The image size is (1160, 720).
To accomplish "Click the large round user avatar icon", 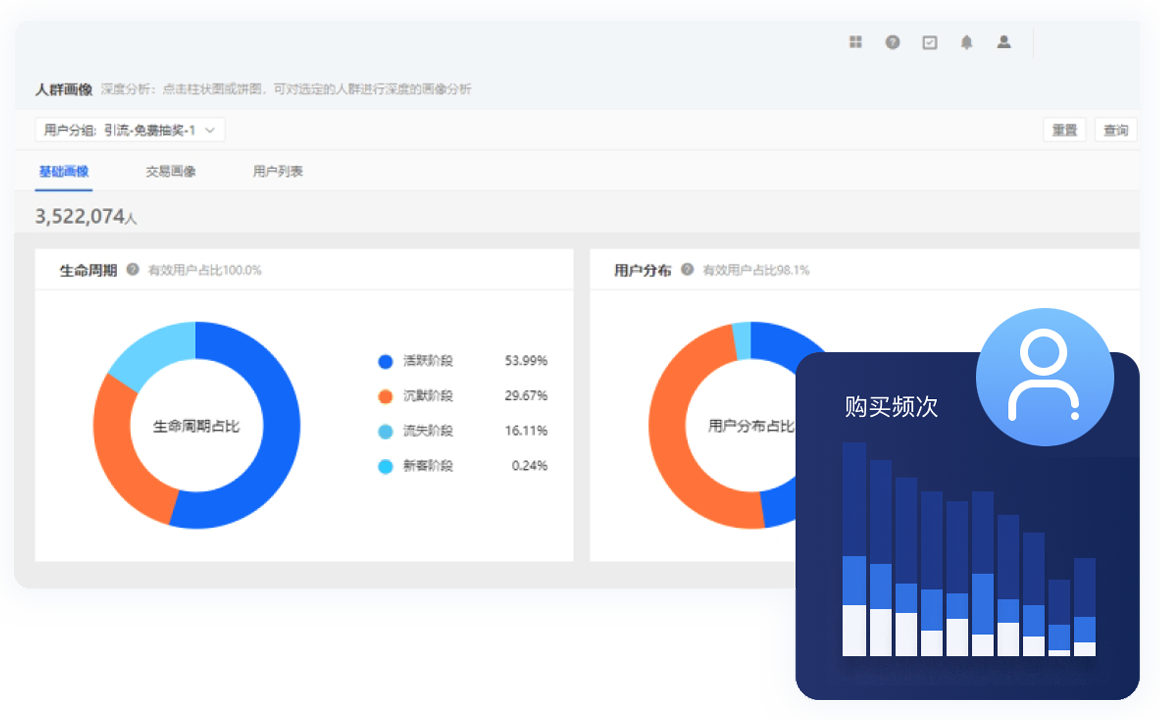I will coord(1044,377).
